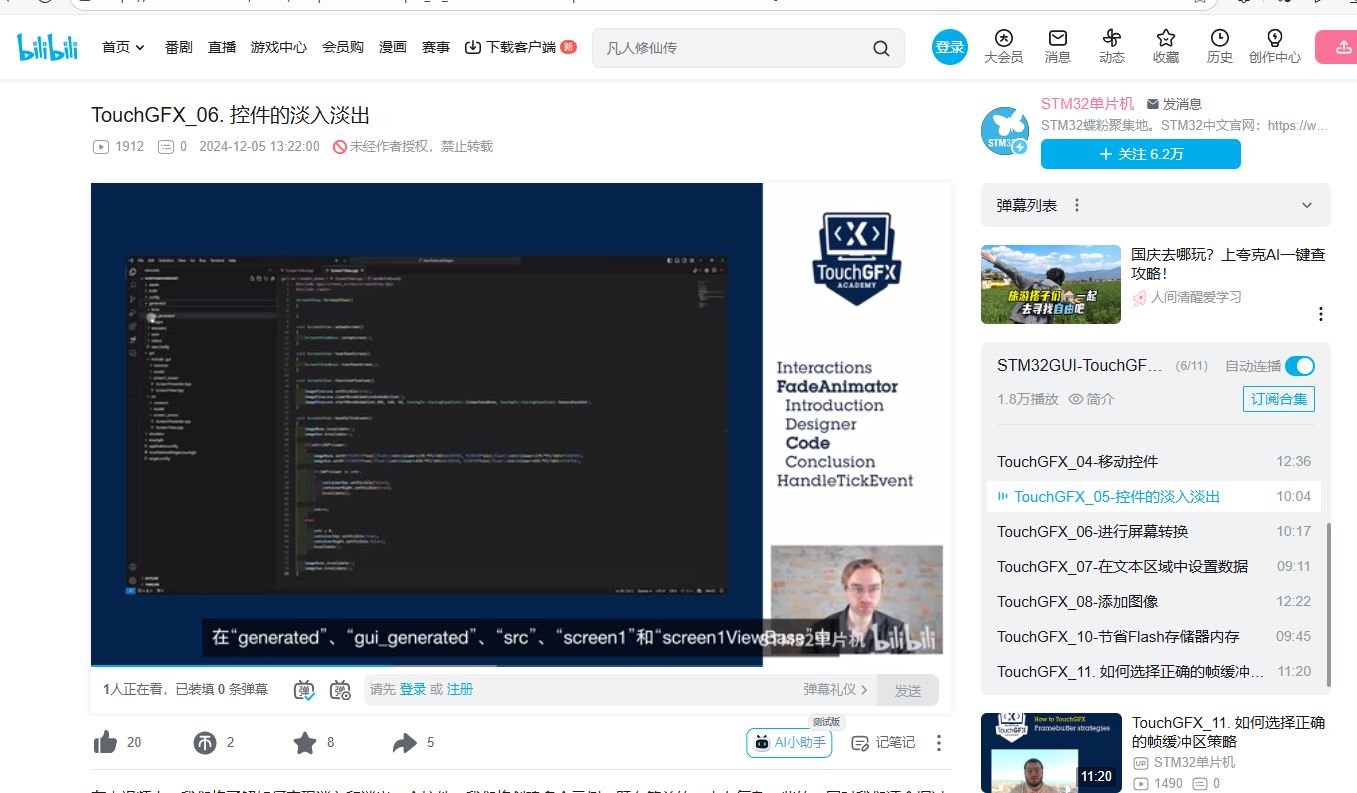Click the 订阅合集 subscribe button
The image size is (1357, 793).
[1278, 399]
